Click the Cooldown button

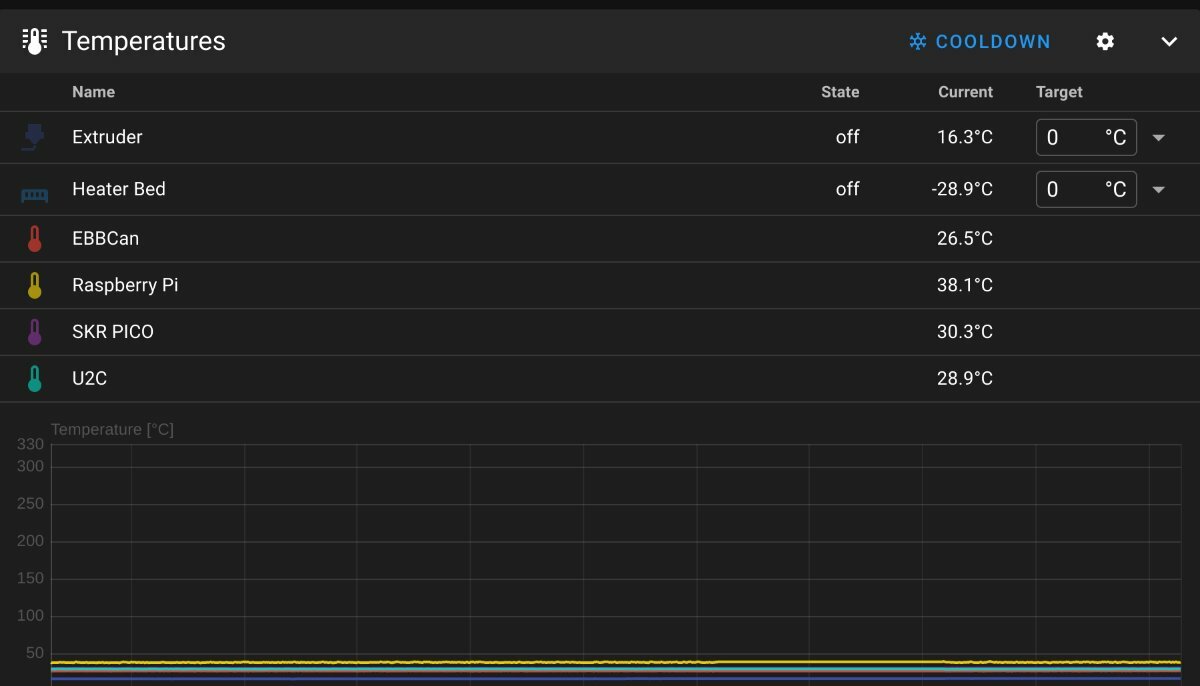(980, 41)
